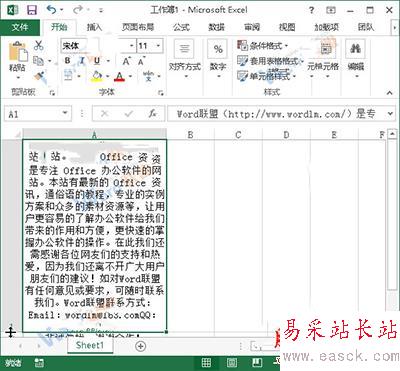The width and height of the screenshot is (400, 371).
Task: Switch to the View tab
Action: (287, 27)
